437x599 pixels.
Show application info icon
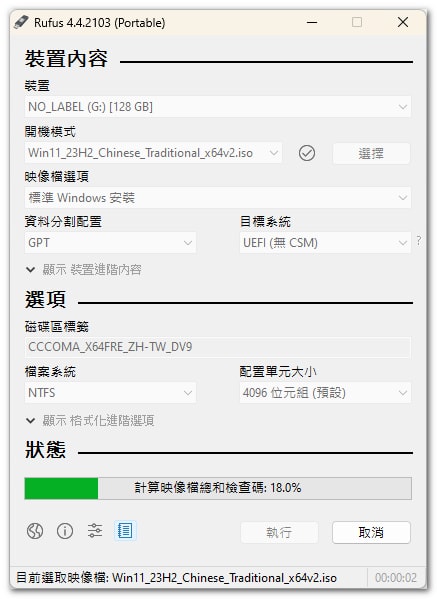click(x=65, y=531)
